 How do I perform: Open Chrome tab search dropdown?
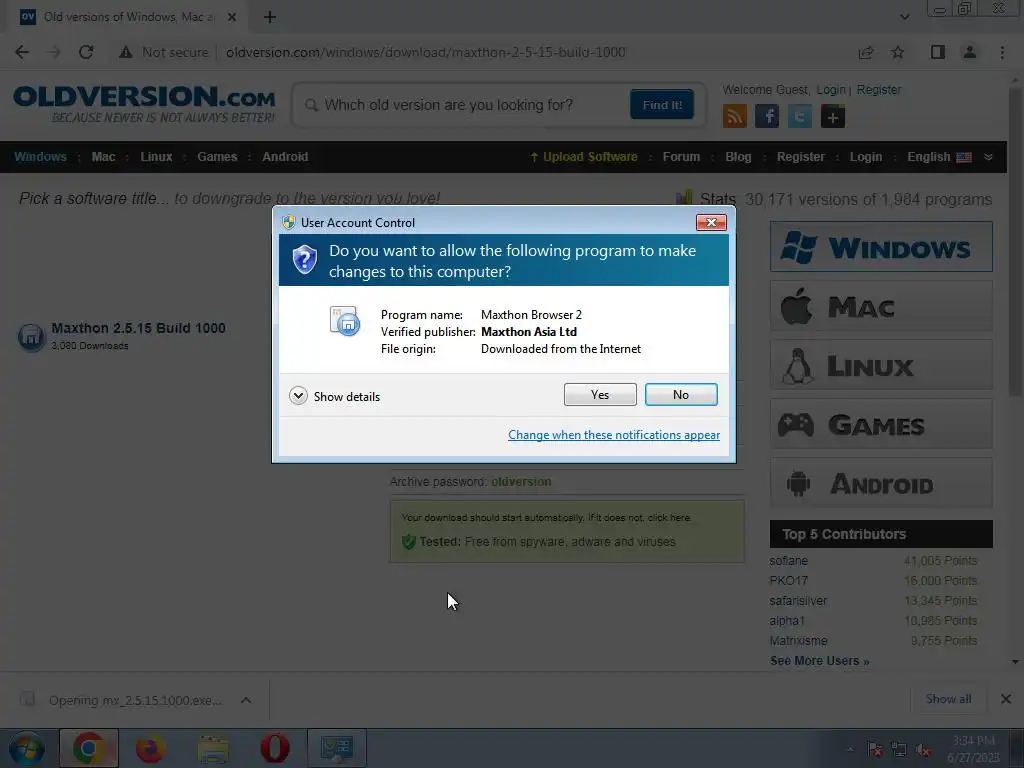pyautogui.click(x=904, y=17)
